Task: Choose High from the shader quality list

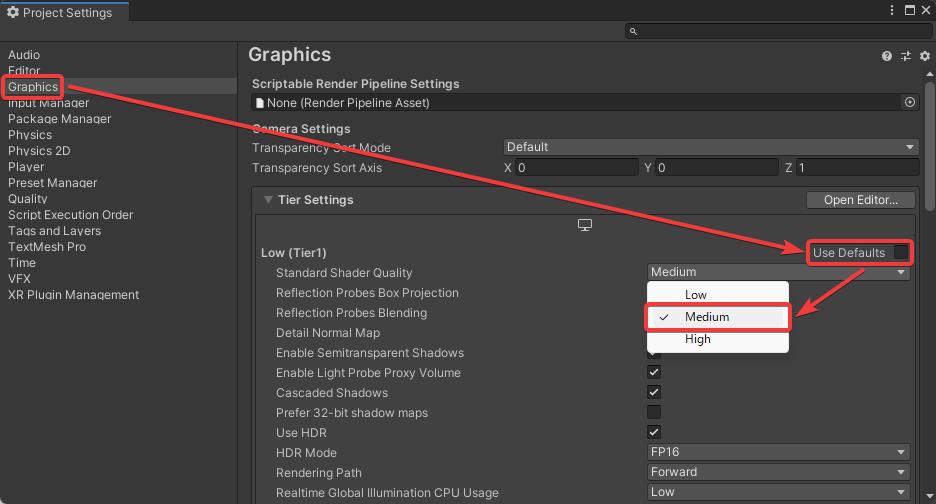Action: click(x=698, y=339)
